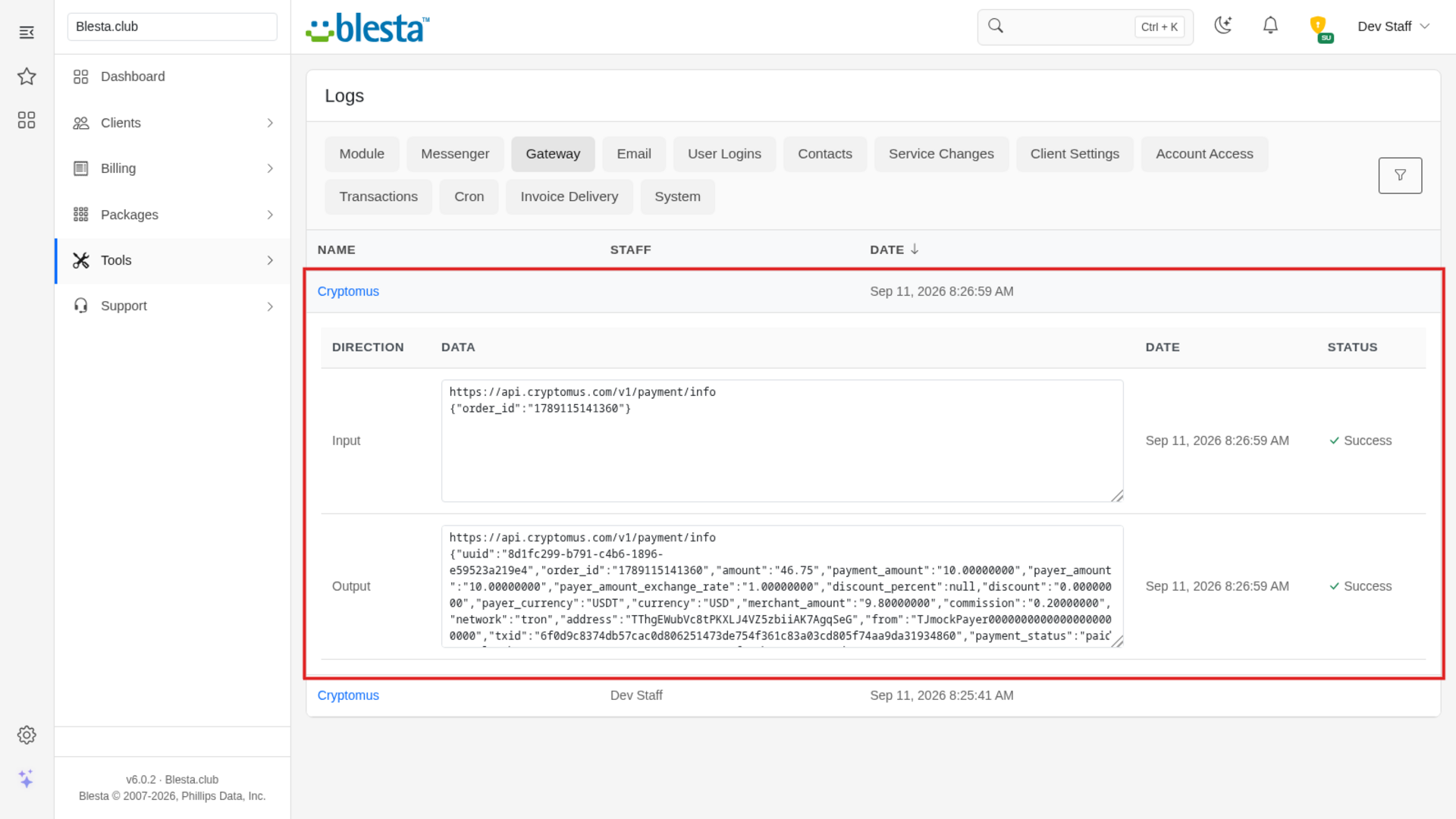The width and height of the screenshot is (1456, 819).
Task: Expand the Billing menu chevron
Action: tap(270, 168)
